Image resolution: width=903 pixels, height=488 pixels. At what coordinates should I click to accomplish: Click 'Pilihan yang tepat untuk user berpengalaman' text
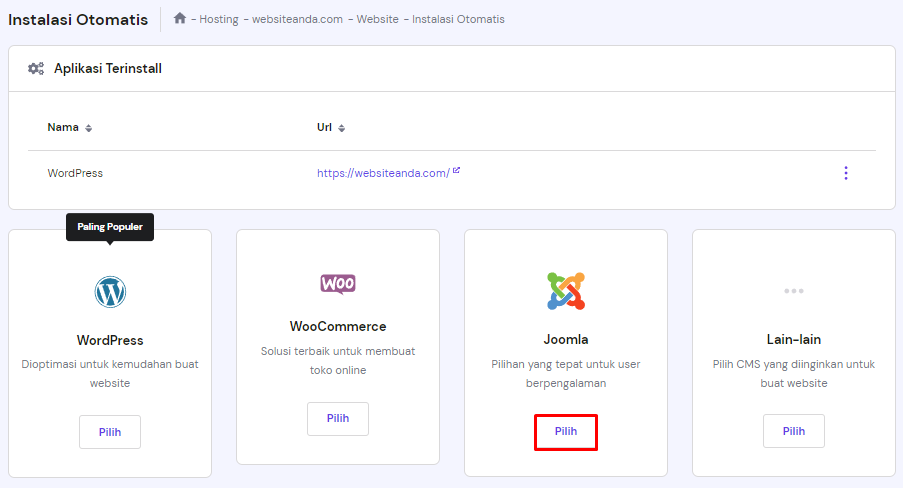[566, 373]
